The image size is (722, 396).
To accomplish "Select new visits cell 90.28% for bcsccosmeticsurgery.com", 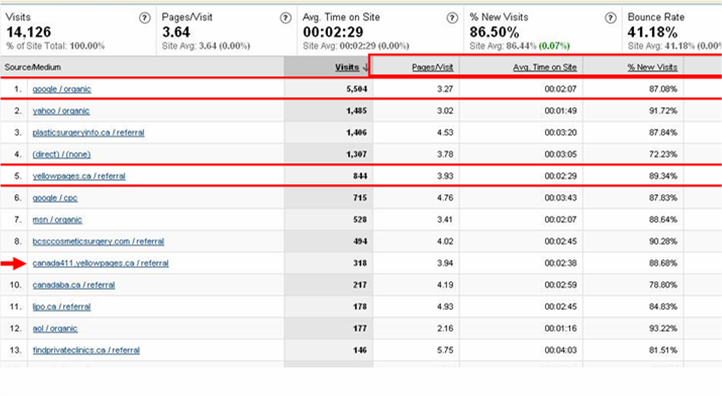I will pyautogui.click(x=663, y=241).
